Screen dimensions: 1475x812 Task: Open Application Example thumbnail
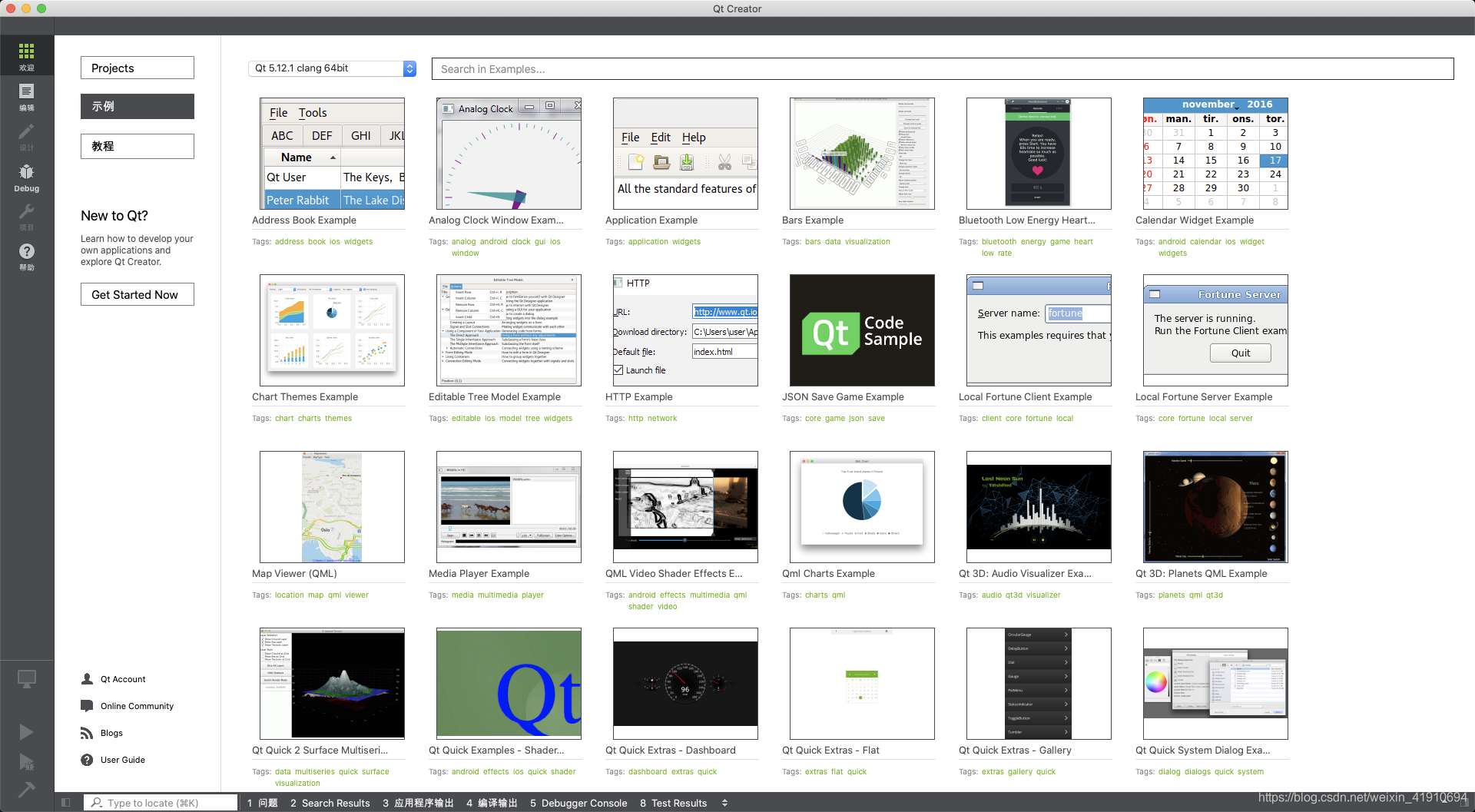click(685, 154)
